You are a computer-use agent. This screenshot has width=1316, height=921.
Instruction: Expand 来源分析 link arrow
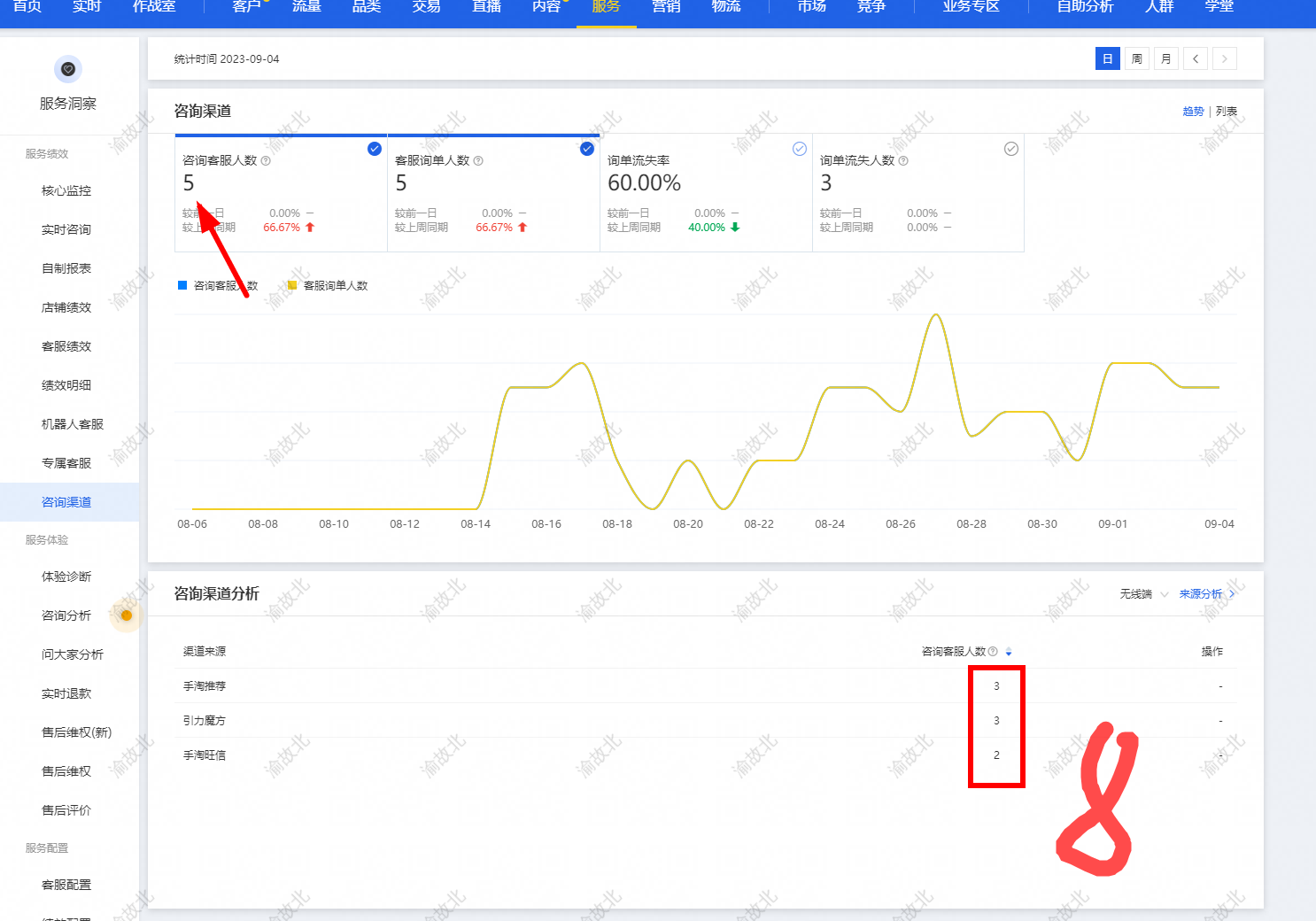(x=1232, y=594)
